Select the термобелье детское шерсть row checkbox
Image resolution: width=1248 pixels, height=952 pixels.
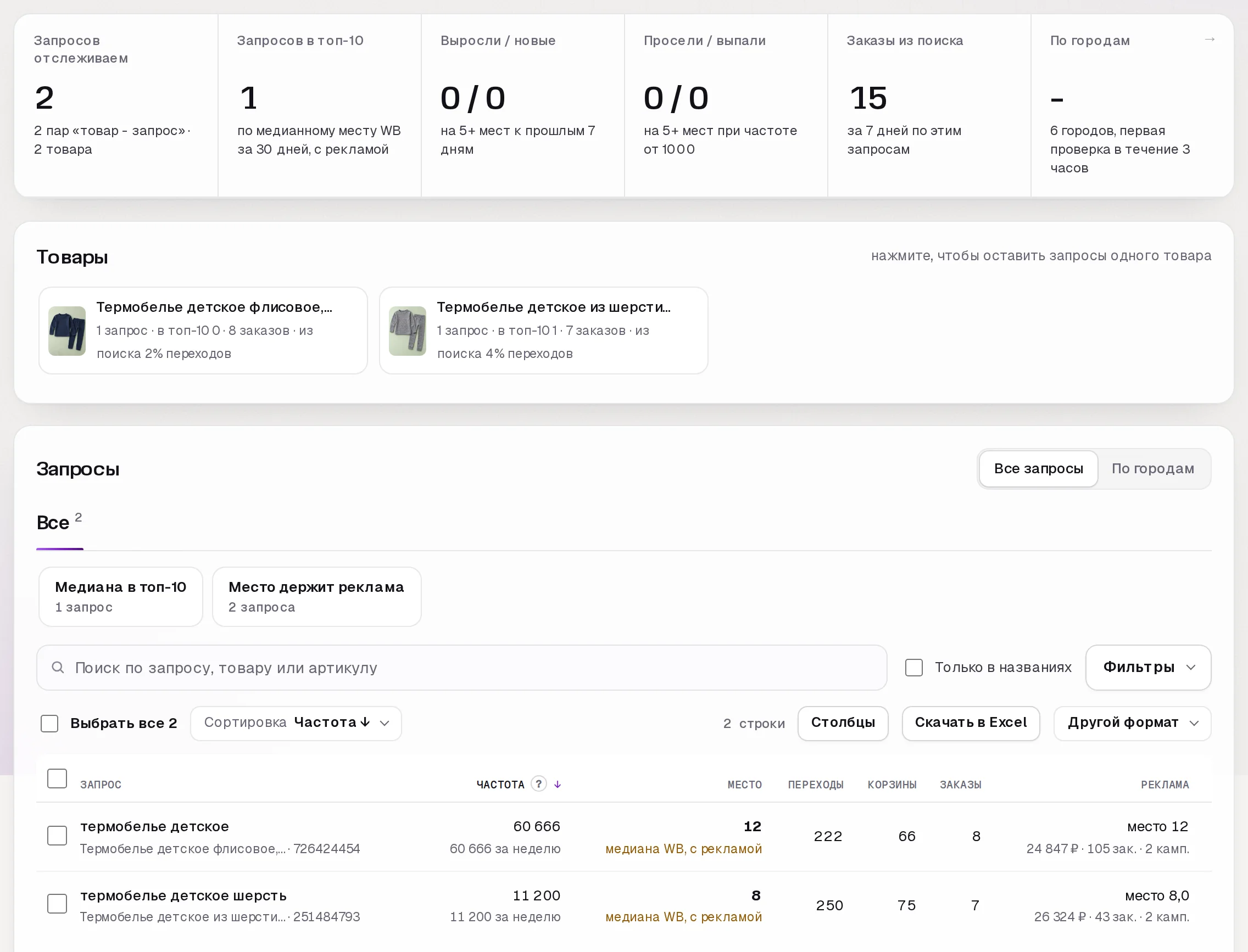(57, 903)
